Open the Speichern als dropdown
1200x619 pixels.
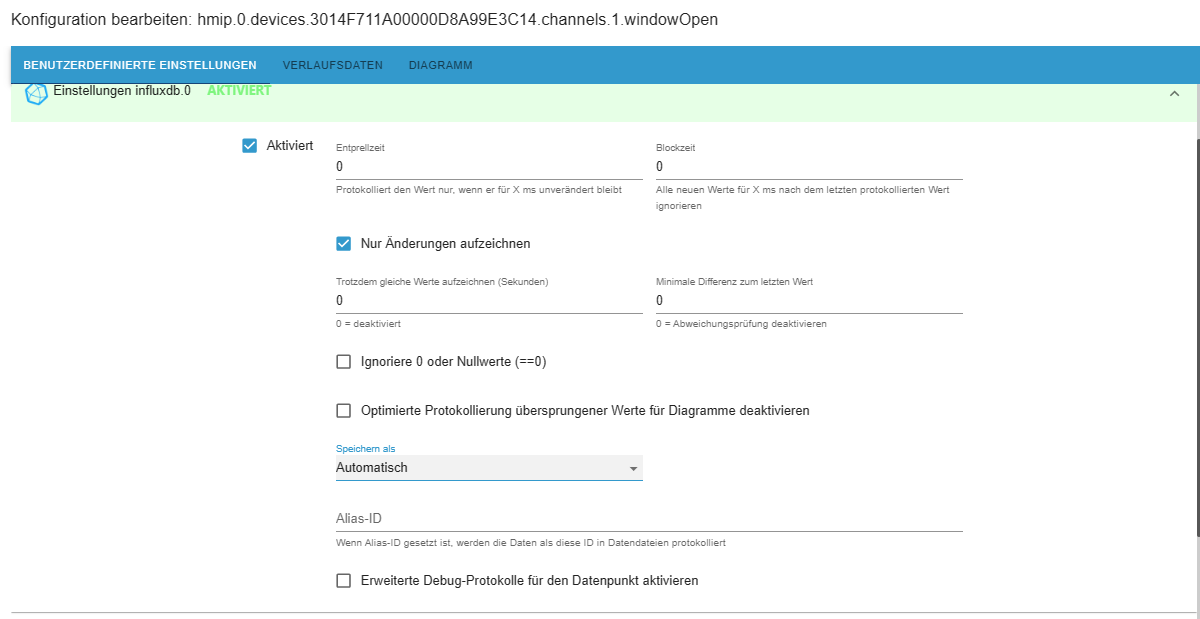(480, 467)
